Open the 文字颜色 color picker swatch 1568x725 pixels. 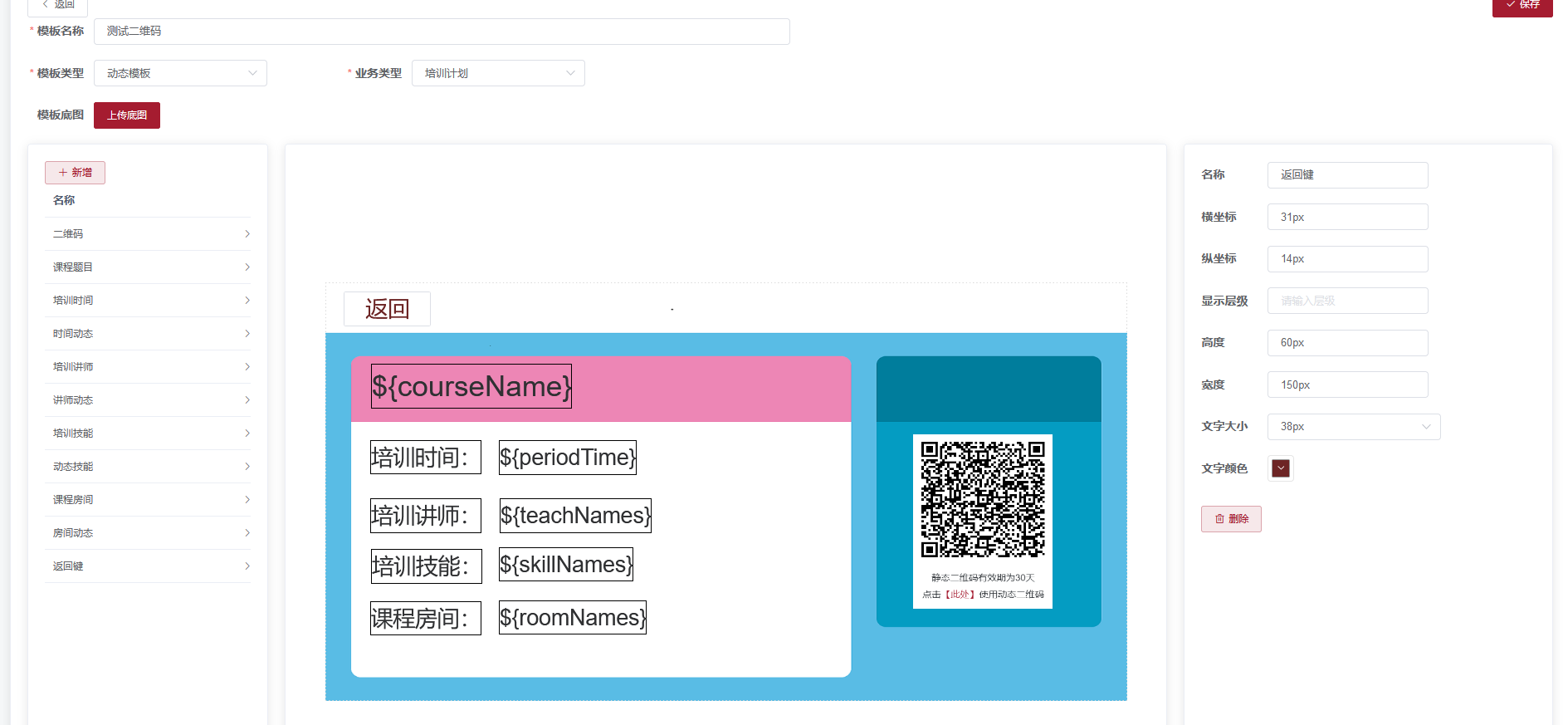[1281, 468]
